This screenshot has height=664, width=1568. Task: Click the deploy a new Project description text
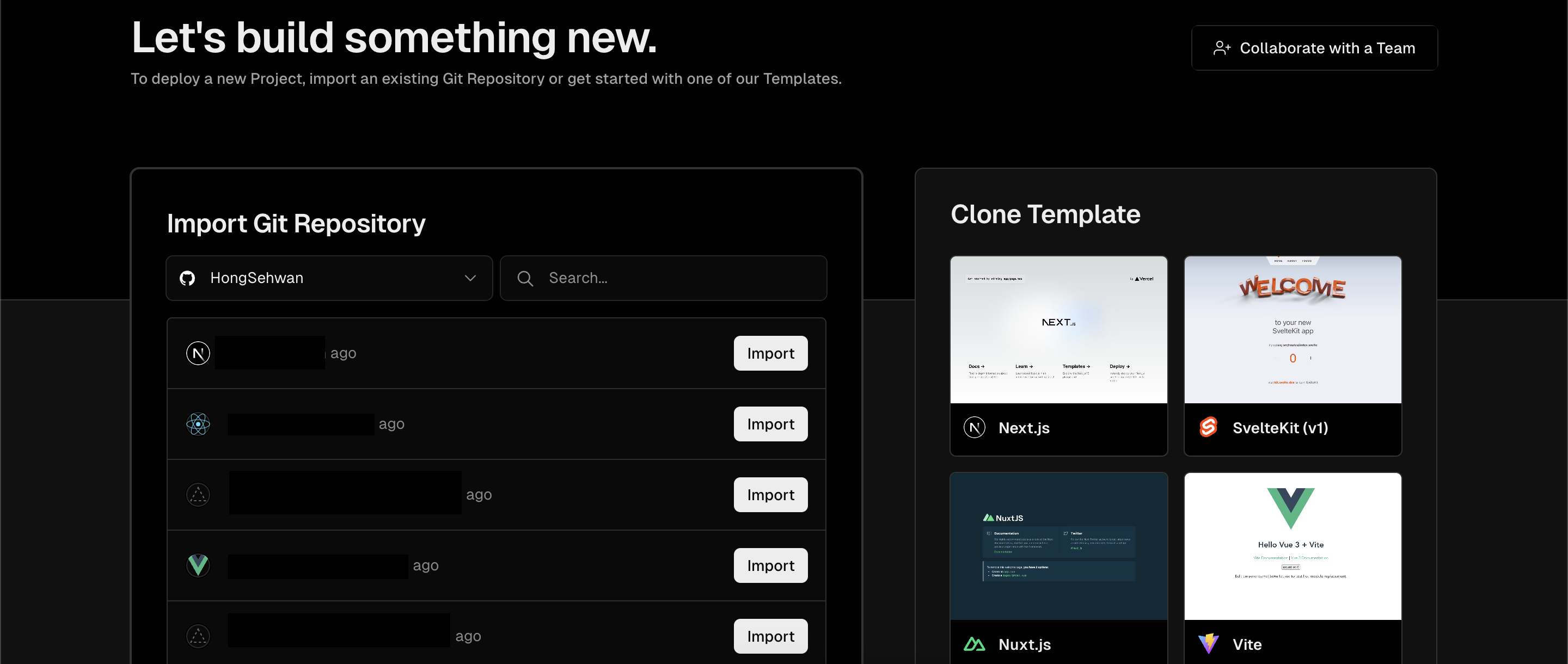(486, 79)
